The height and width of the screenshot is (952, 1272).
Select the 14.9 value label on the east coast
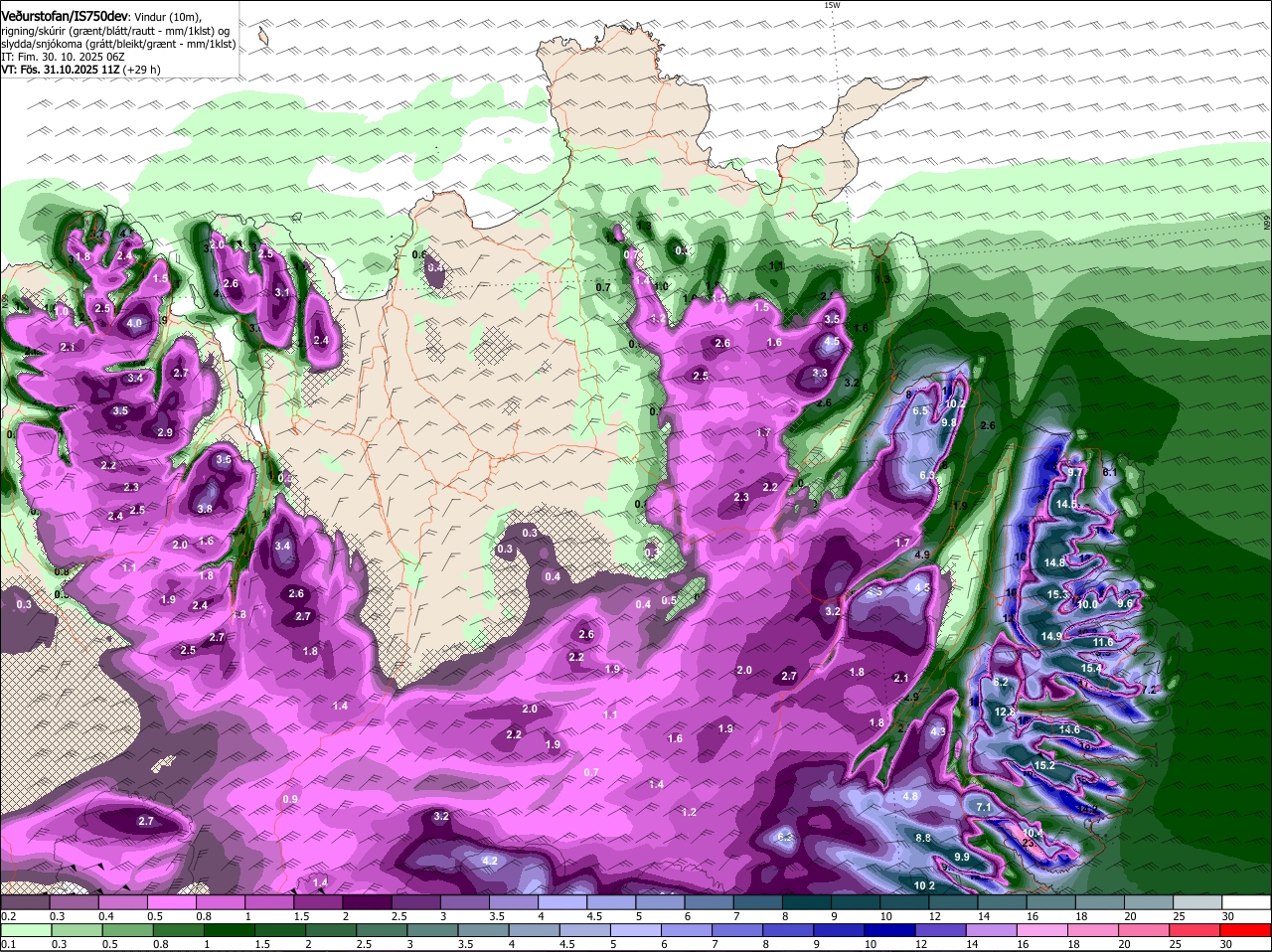(1051, 636)
